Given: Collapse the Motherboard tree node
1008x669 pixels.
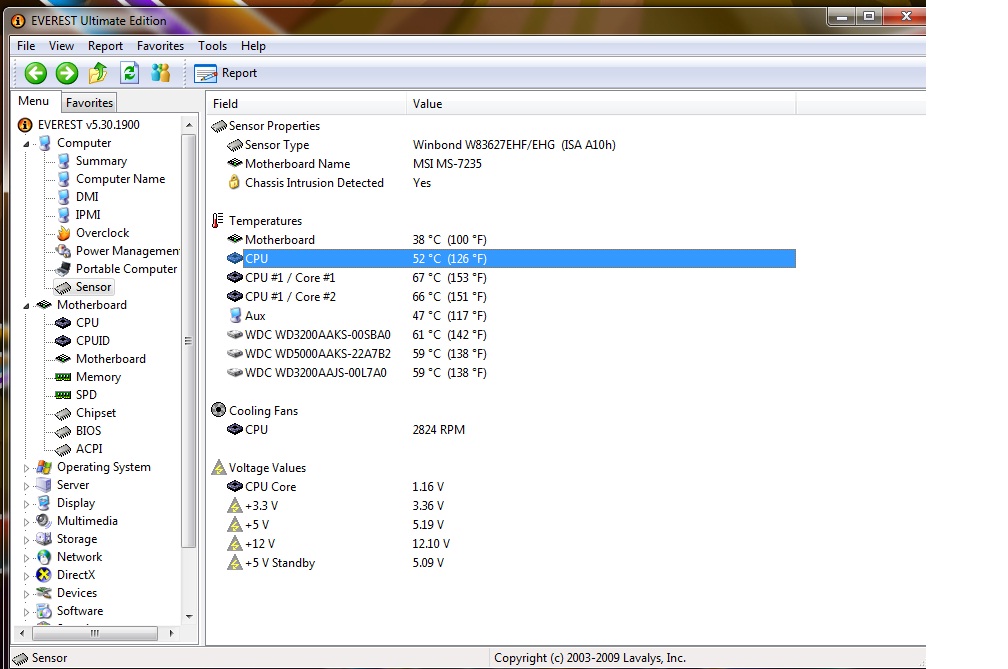Looking at the screenshot, I should [26, 306].
